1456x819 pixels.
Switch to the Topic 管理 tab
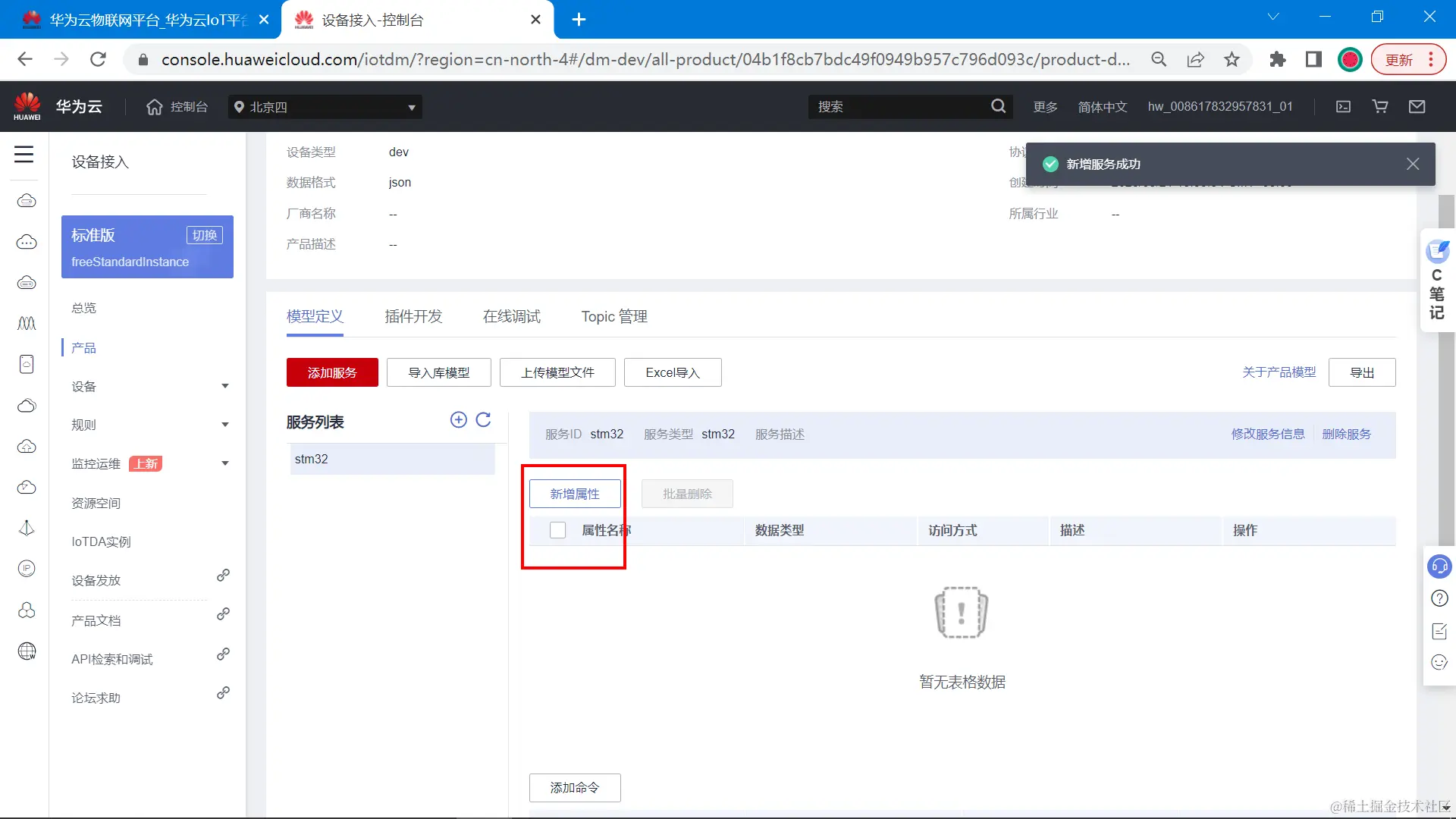tap(613, 316)
